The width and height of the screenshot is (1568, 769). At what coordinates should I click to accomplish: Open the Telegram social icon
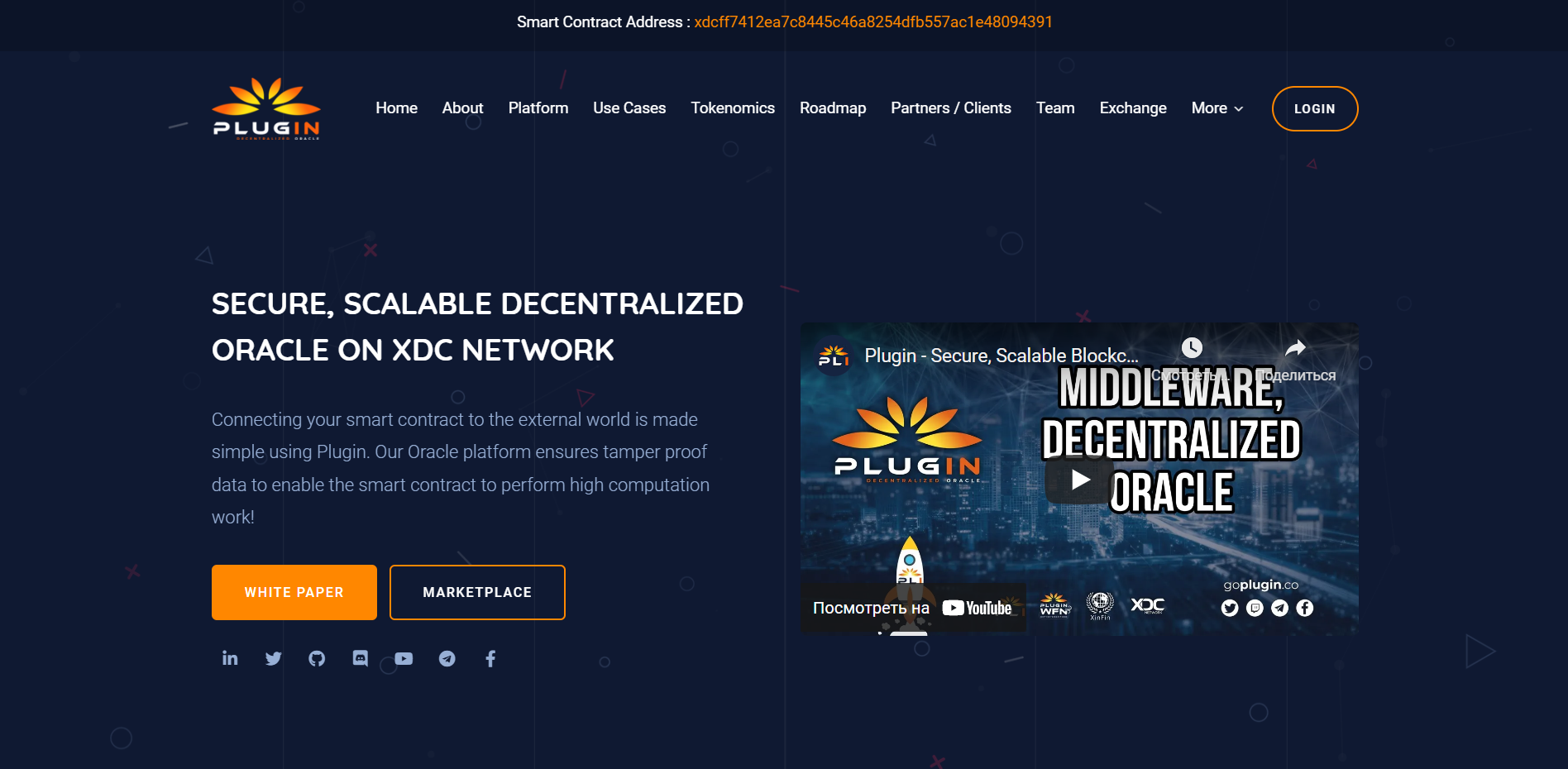[x=447, y=659]
